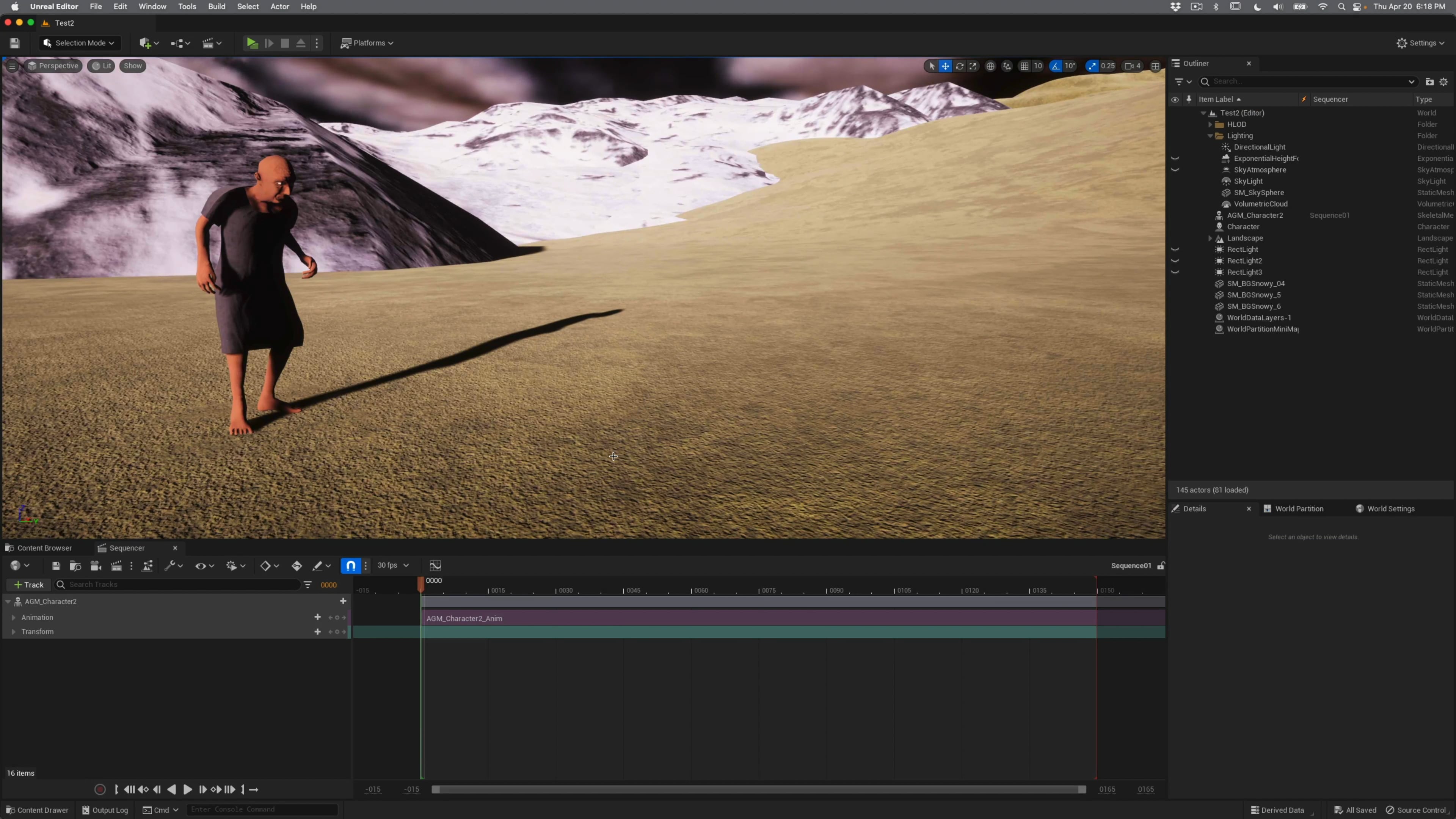Toggle visibility of SkyAtmosphere in Outliner

point(1175,170)
